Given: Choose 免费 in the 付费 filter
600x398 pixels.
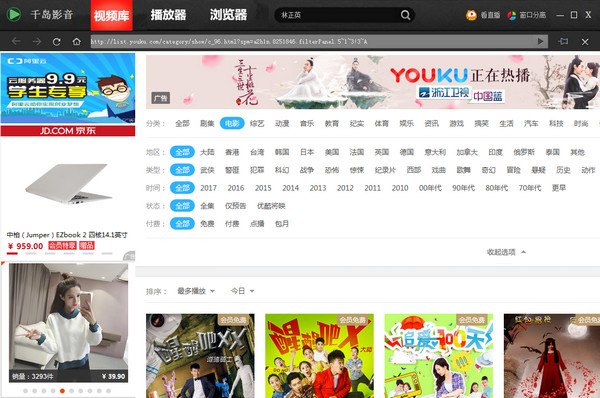Looking at the screenshot, I should click(x=207, y=223).
